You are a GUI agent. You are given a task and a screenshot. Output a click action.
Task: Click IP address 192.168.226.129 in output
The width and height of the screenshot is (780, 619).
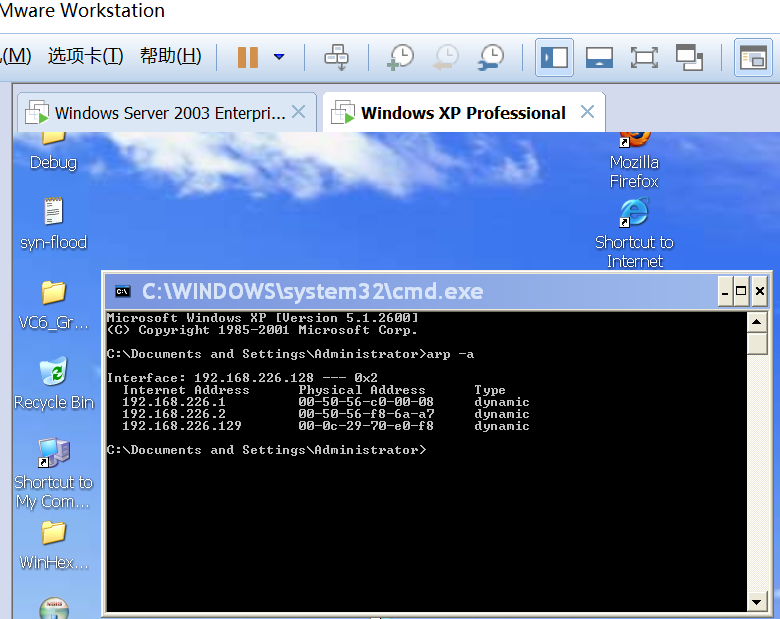pos(182,426)
